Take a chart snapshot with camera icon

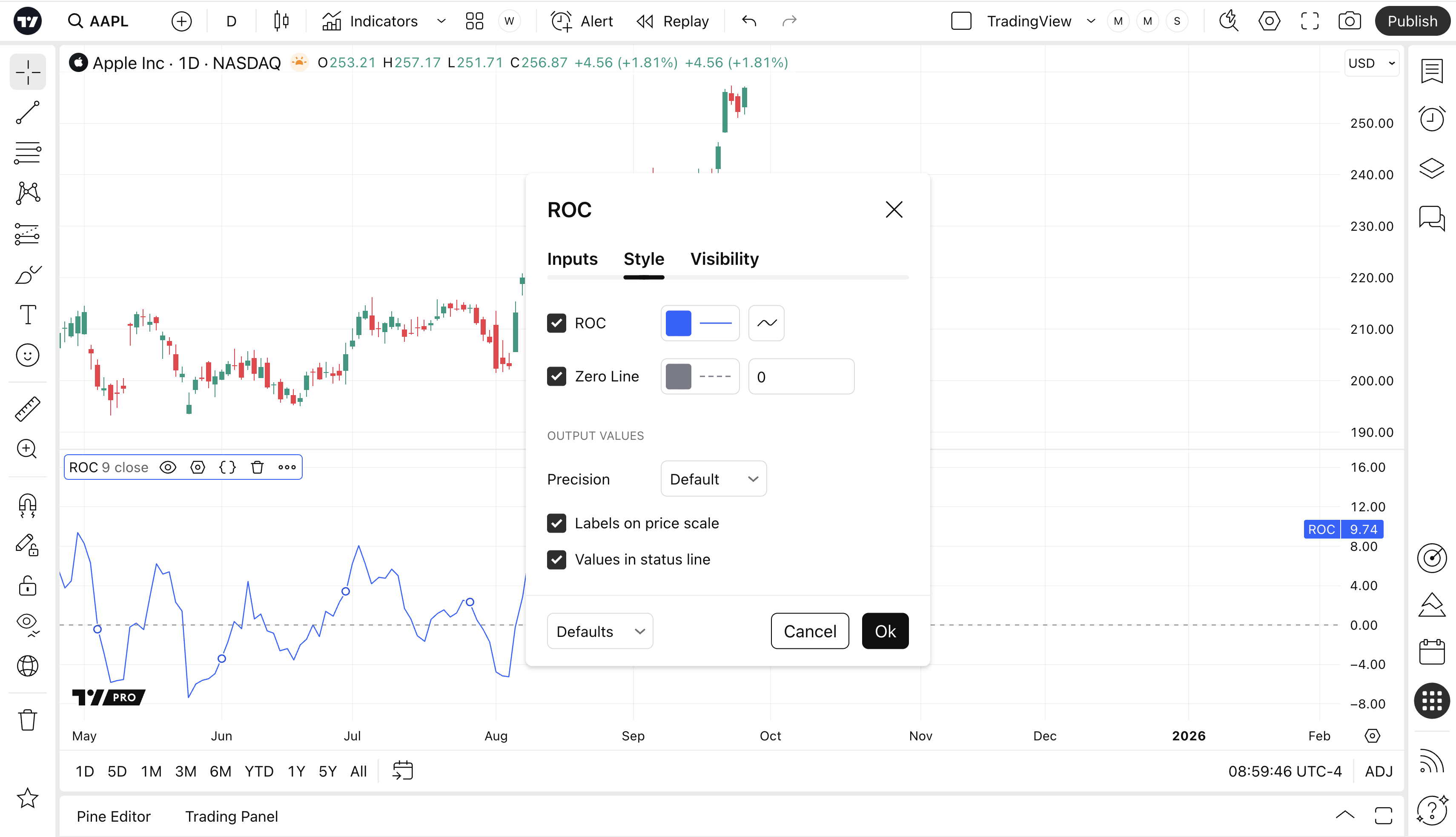1349,21
